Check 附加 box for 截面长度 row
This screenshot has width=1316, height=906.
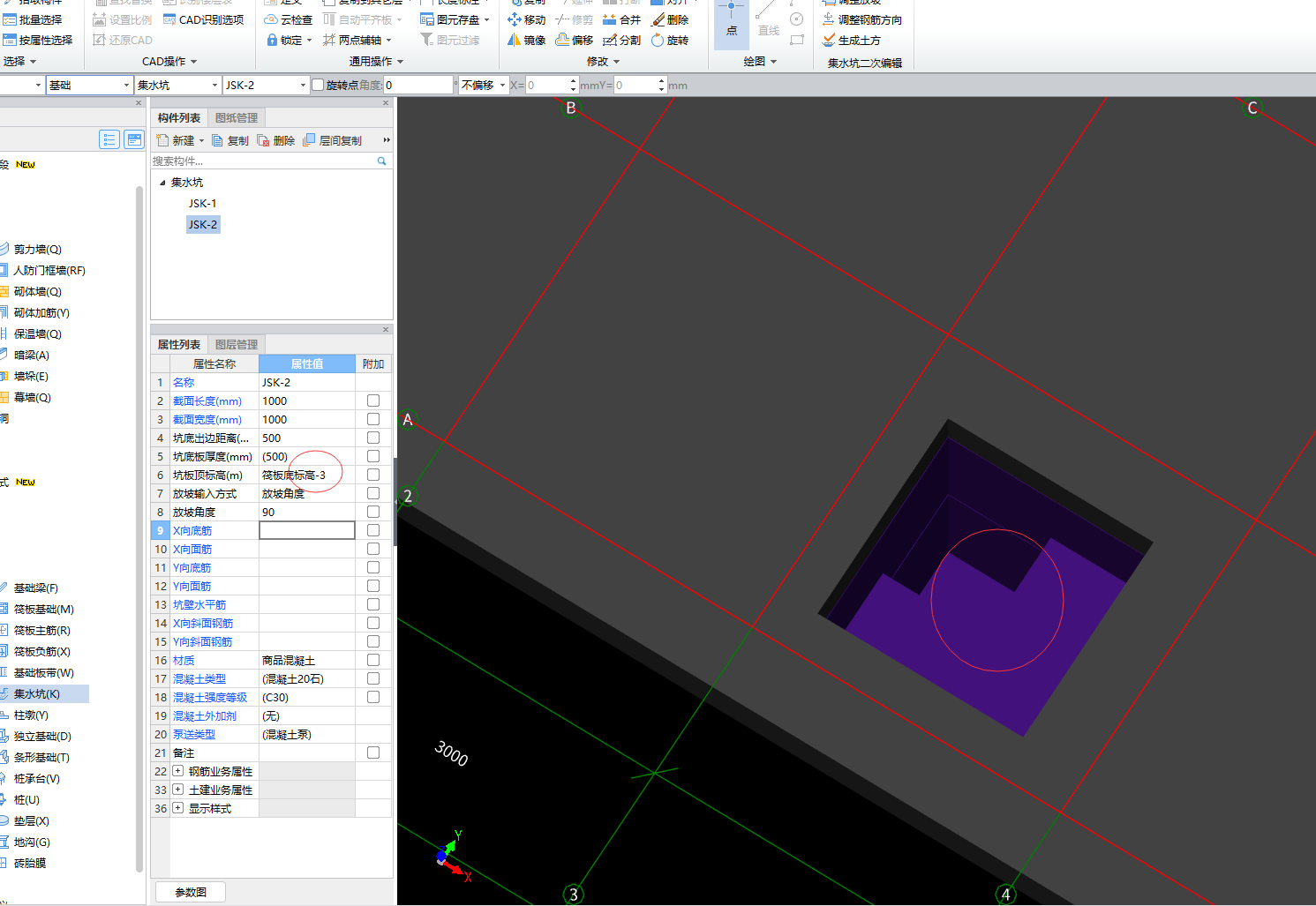[x=373, y=401]
